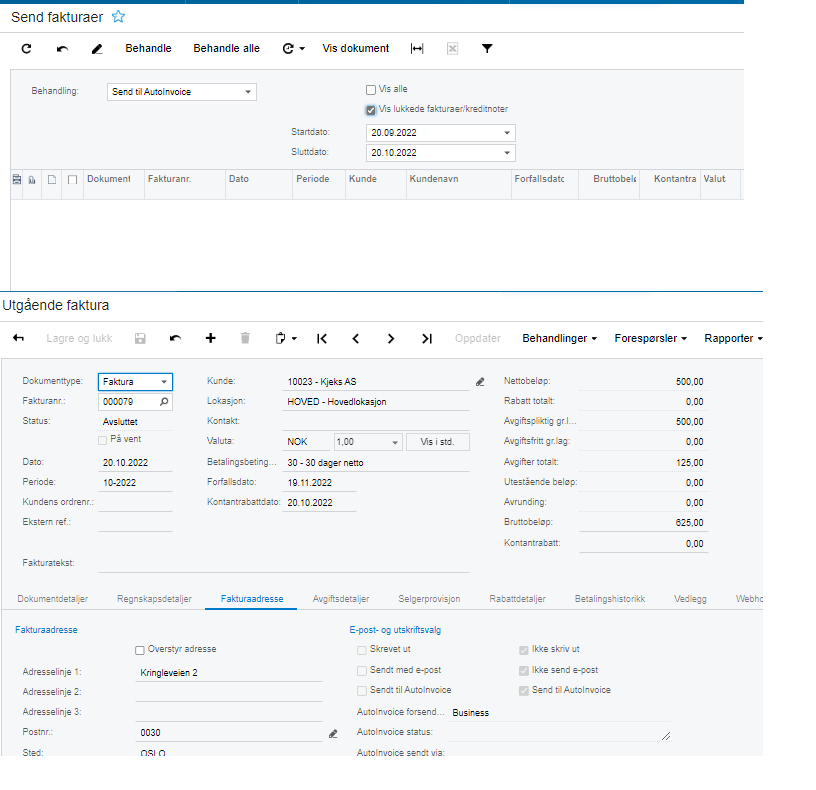The image size is (816, 790).
Task: Open the Startdato date picker
Action: [507, 133]
